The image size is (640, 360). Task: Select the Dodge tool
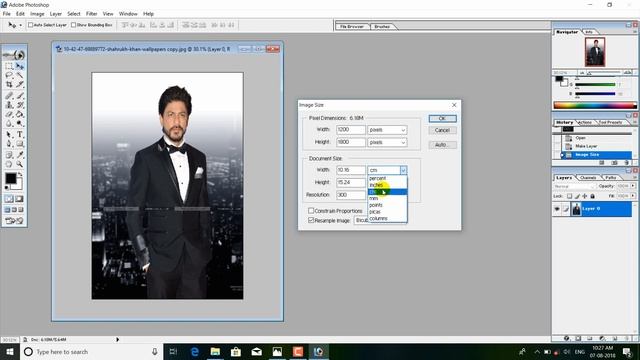point(20,123)
